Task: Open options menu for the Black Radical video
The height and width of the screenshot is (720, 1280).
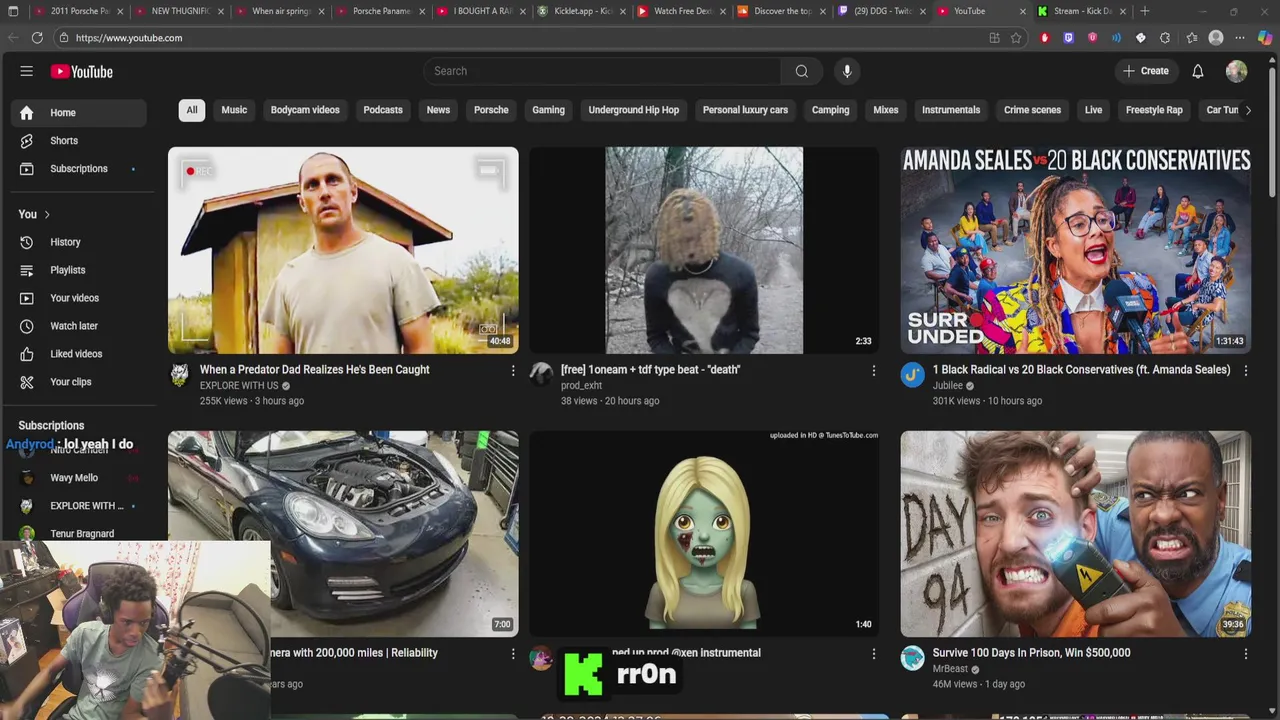Action: [x=1245, y=370]
